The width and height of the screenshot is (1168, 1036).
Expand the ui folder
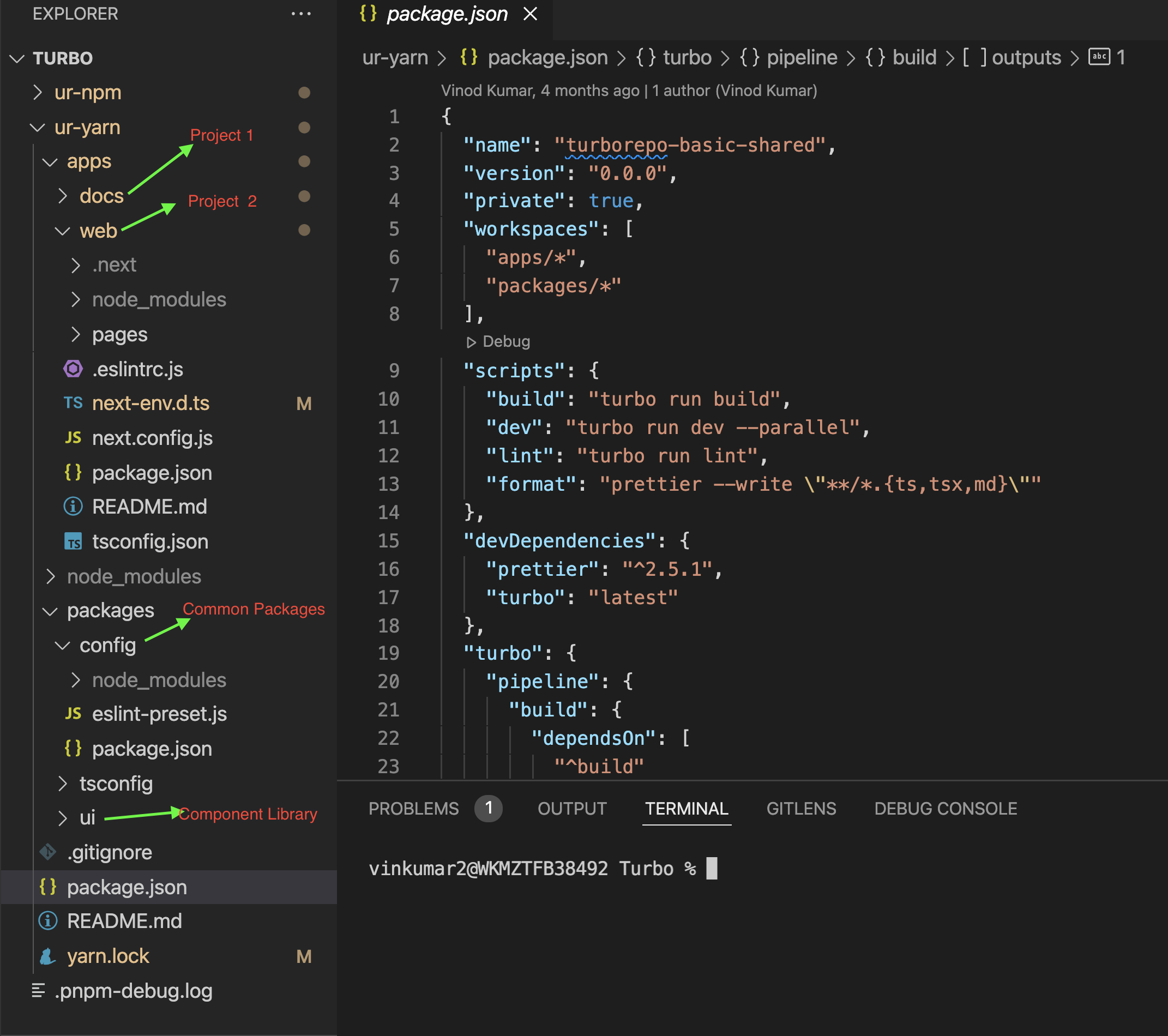63,818
